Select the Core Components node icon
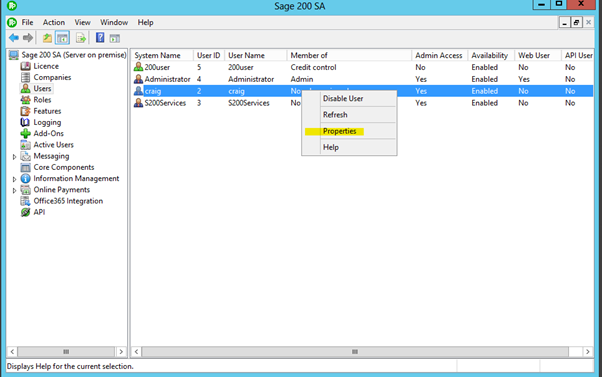 point(25,167)
